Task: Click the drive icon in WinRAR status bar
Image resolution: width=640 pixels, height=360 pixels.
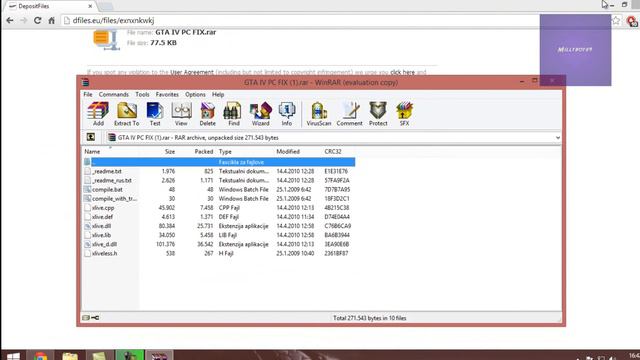Action: tap(86, 318)
